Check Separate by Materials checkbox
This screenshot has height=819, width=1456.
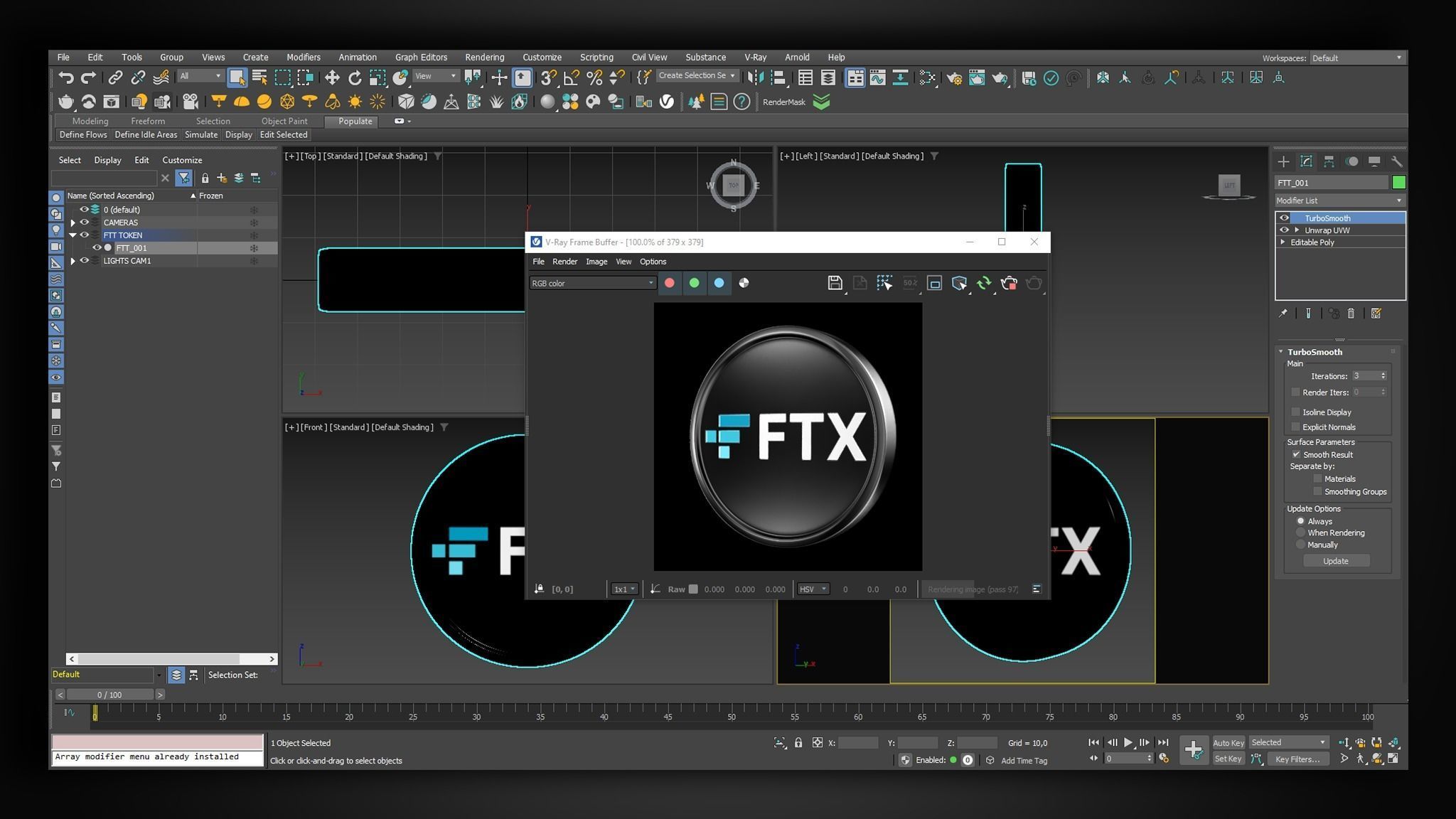click(1317, 478)
